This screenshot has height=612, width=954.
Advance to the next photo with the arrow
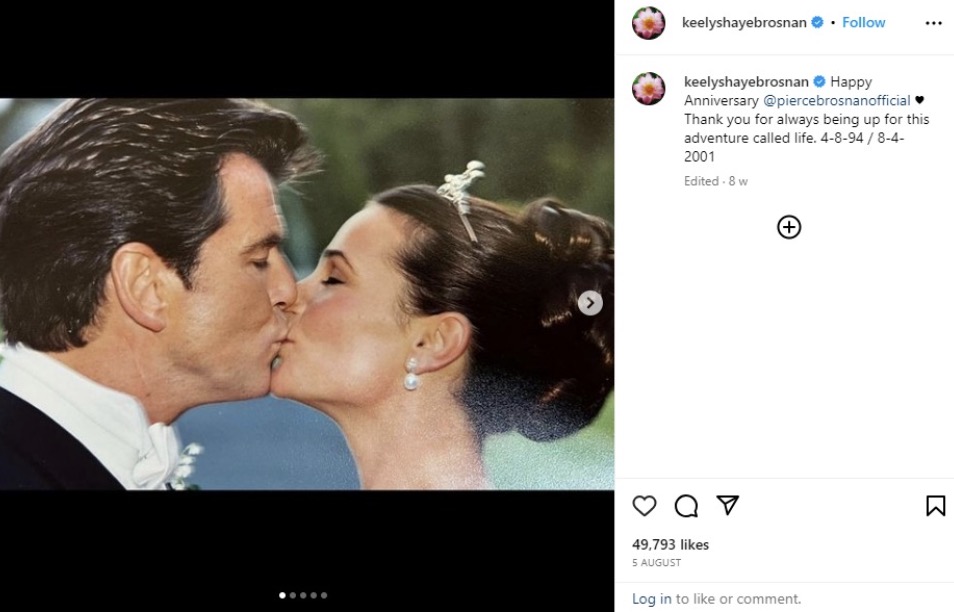(590, 303)
